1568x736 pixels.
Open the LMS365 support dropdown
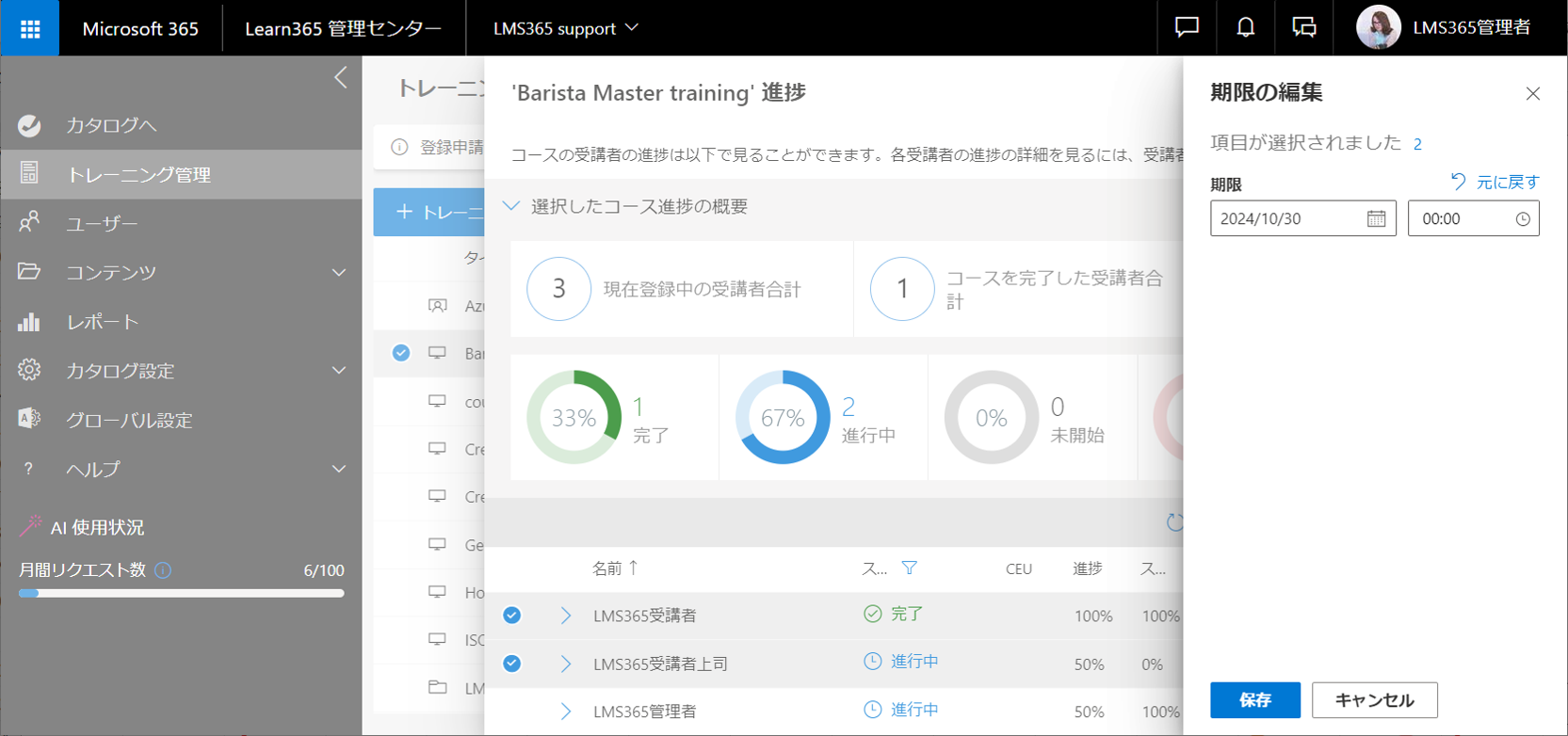tap(565, 28)
